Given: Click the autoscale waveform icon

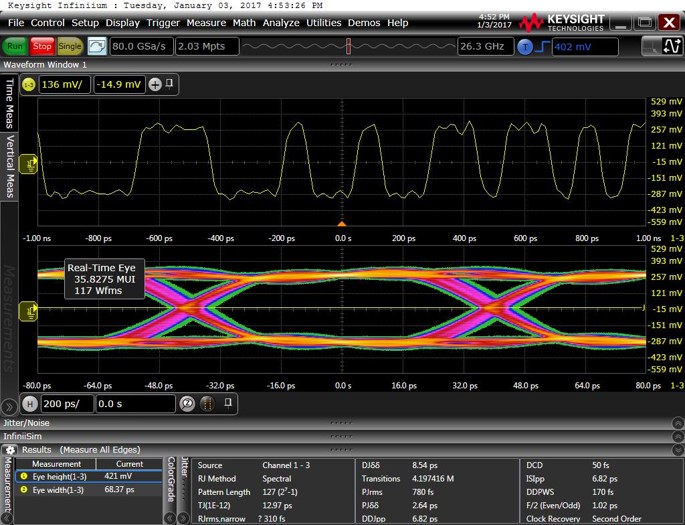Looking at the screenshot, I should 97,46.
